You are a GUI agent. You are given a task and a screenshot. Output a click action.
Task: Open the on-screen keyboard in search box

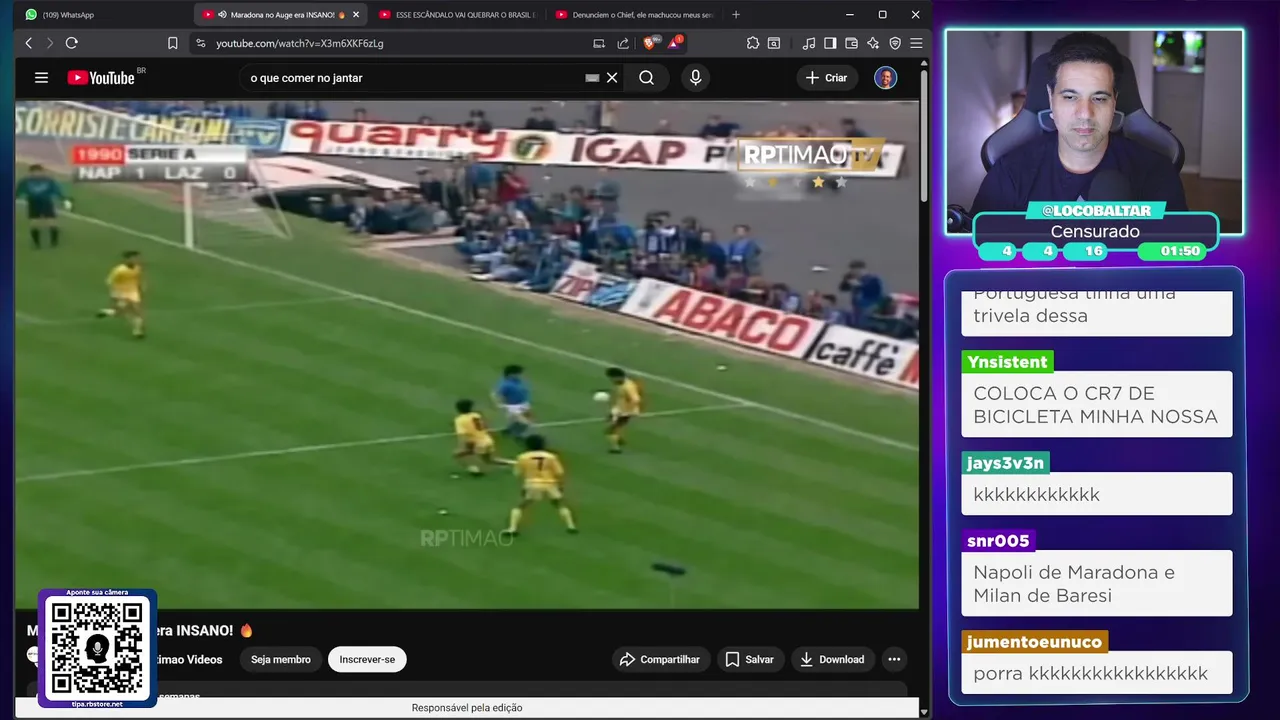[x=592, y=77]
